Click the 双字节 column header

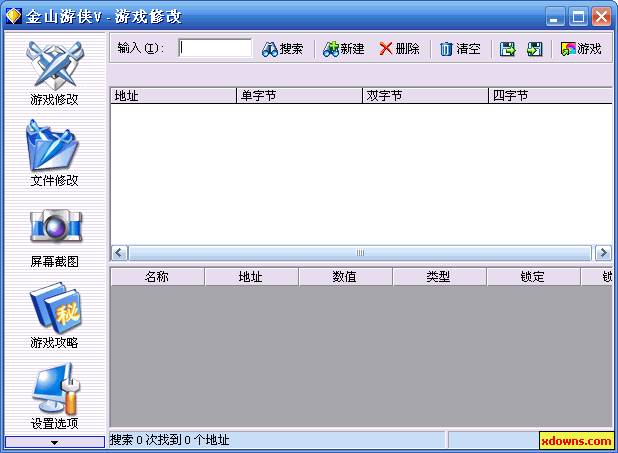click(425, 96)
